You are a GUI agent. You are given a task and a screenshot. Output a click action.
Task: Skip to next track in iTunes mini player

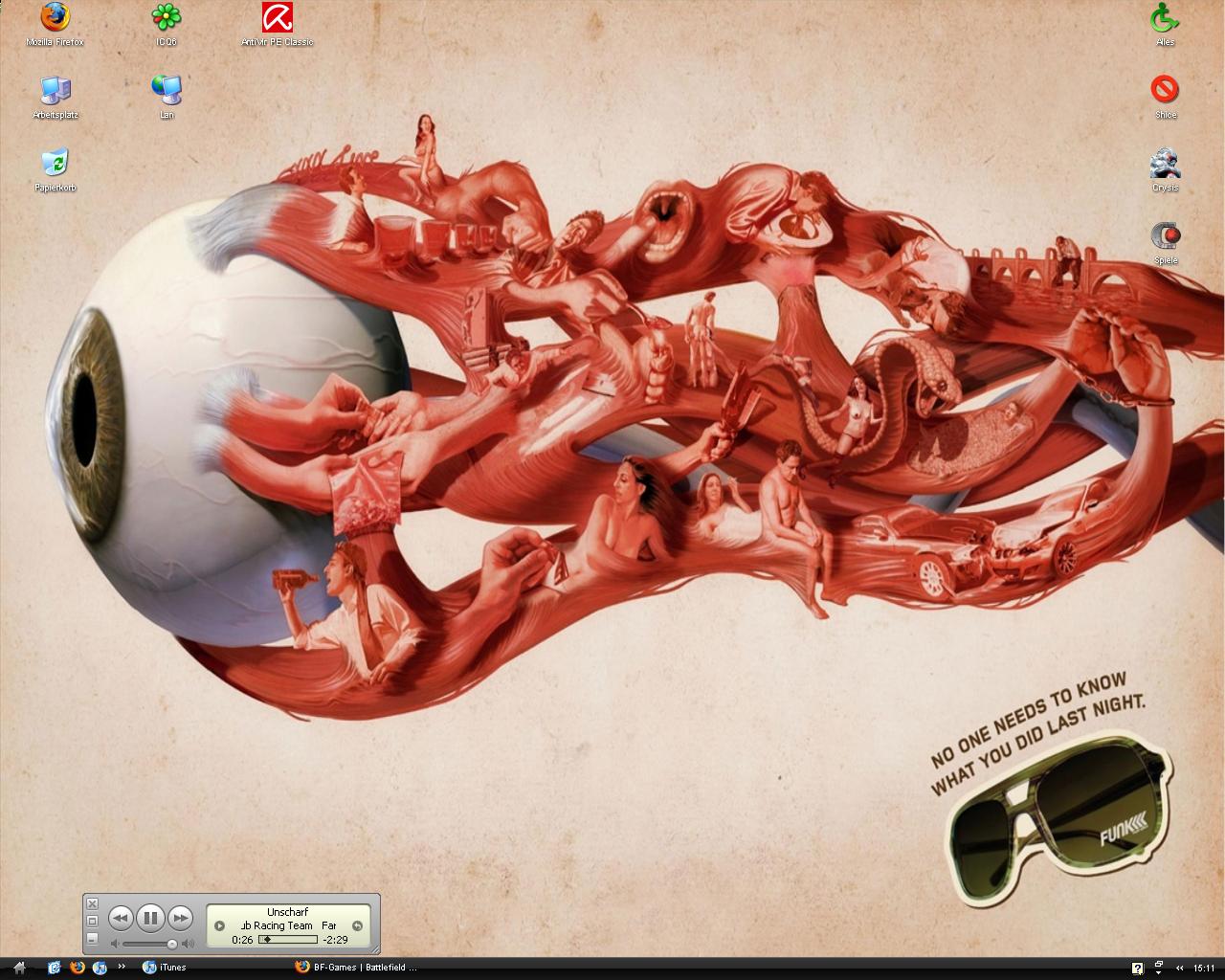pos(180,919)
